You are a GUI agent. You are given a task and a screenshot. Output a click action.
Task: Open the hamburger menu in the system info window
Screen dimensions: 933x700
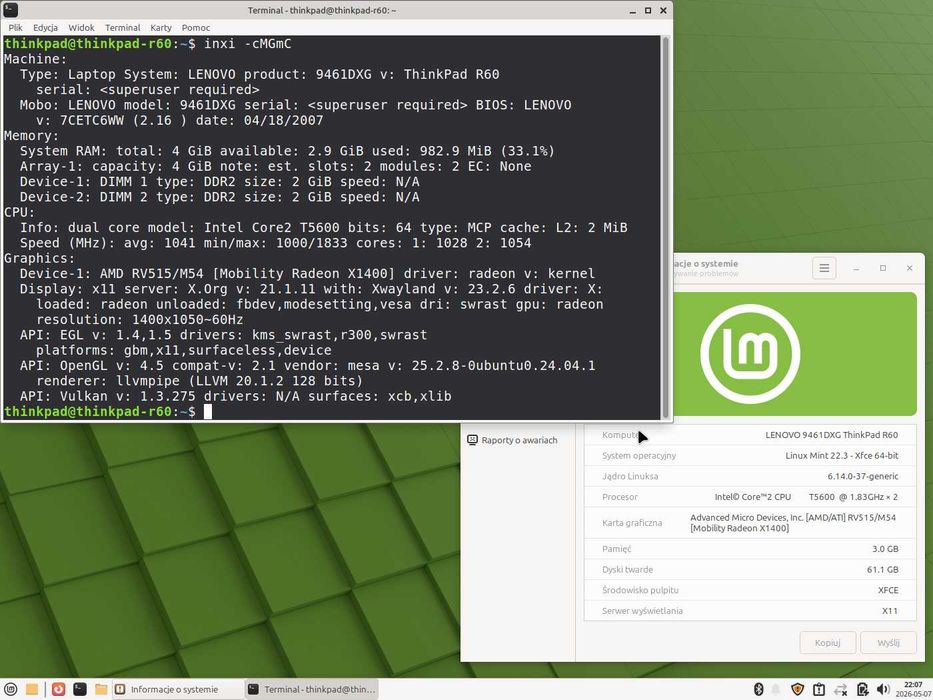point(824,268)
